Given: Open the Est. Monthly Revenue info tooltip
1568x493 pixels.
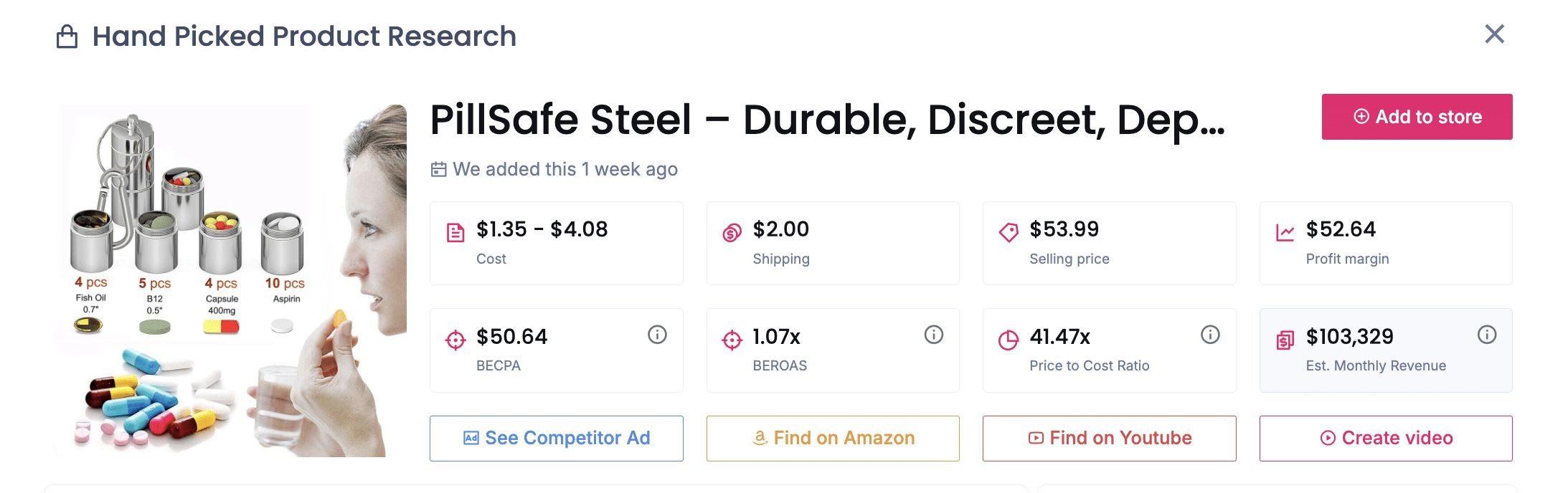Looking at the screenshot, I should [1486, 334].
